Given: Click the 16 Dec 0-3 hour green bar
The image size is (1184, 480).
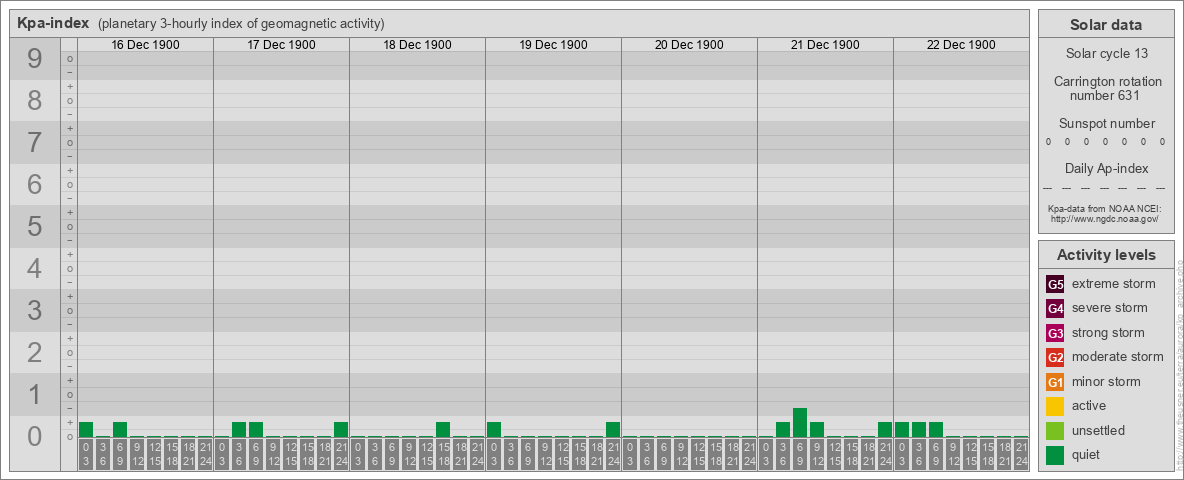Looking at the screenshot, I should pos(86,430).
